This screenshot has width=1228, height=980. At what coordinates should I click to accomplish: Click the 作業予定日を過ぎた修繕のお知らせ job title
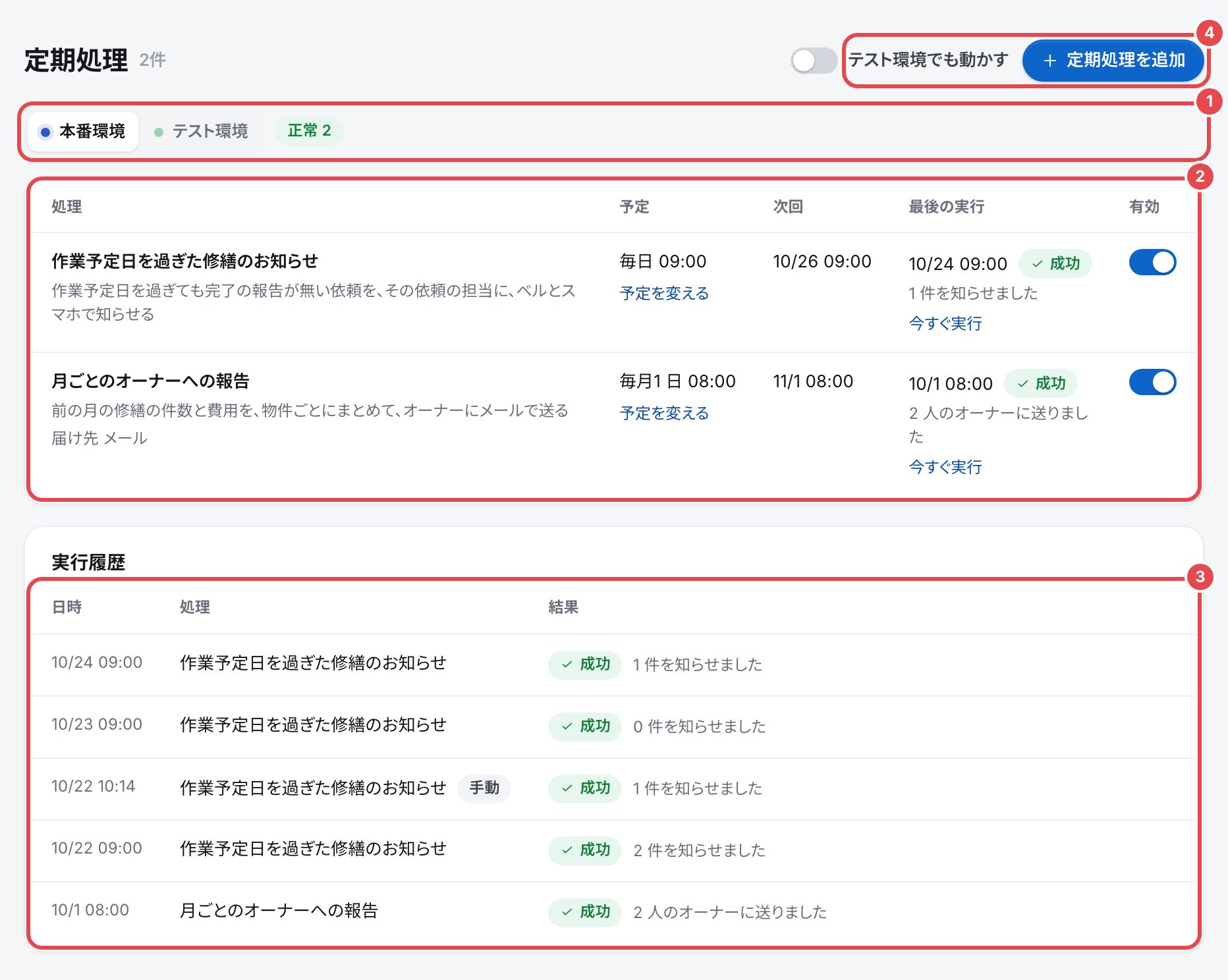[184, 261]
